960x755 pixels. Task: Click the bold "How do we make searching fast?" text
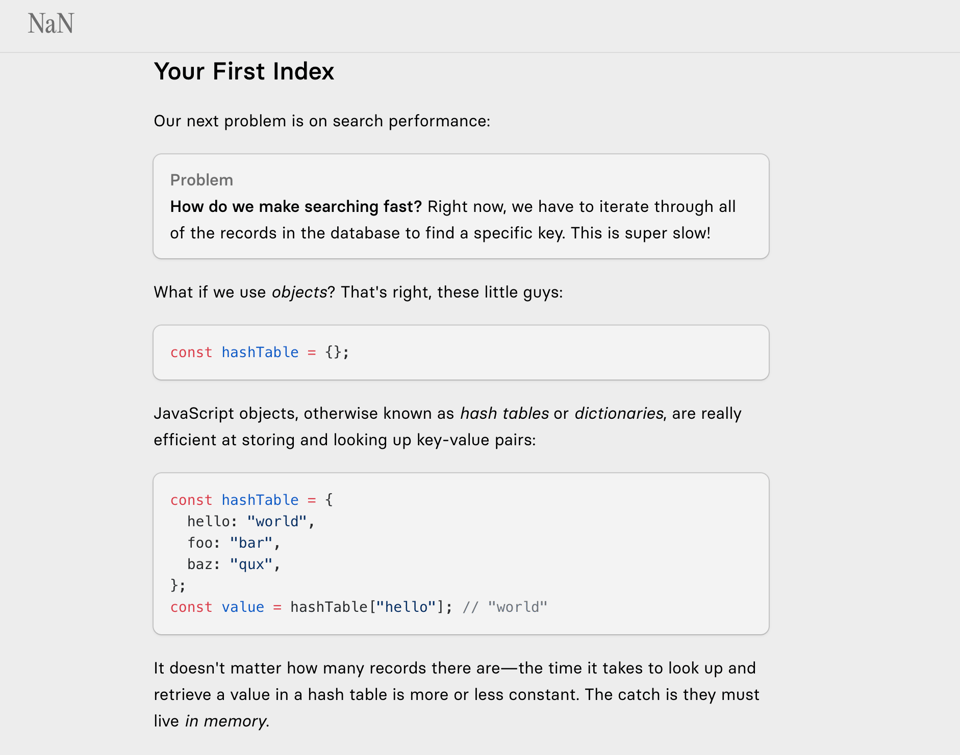click(x=296, y=207)
